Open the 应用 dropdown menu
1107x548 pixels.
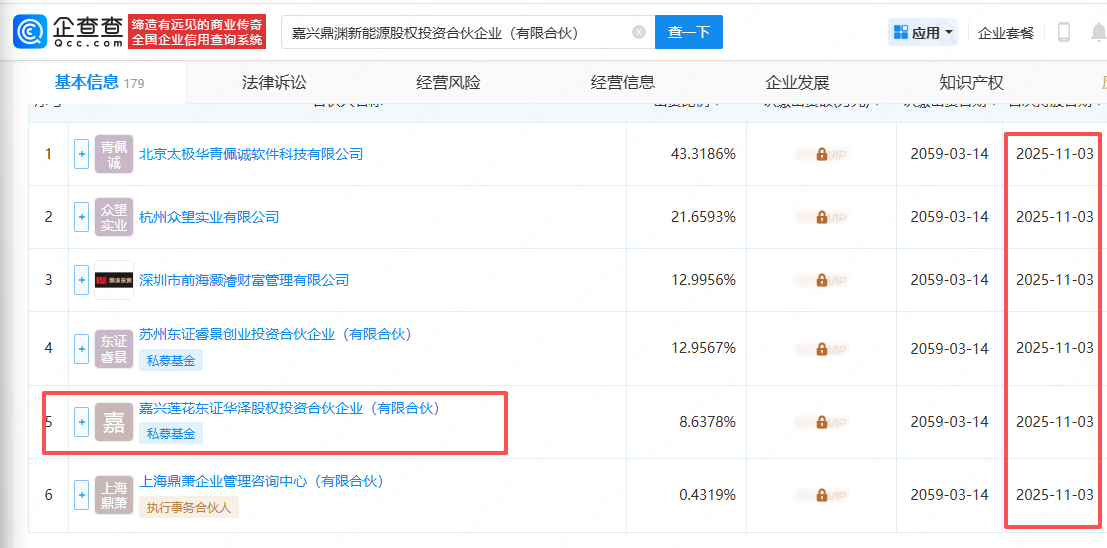point(923,32)
